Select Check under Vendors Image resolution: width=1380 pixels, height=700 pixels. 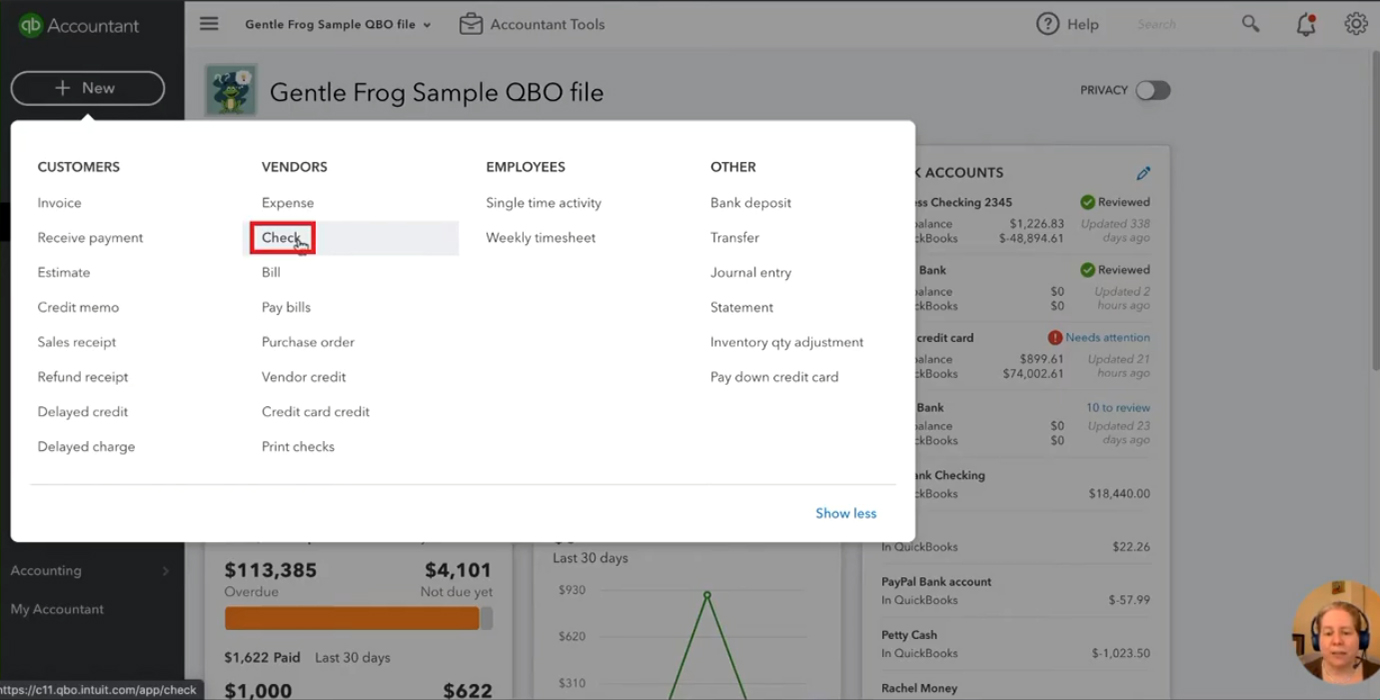coord(281,238)
